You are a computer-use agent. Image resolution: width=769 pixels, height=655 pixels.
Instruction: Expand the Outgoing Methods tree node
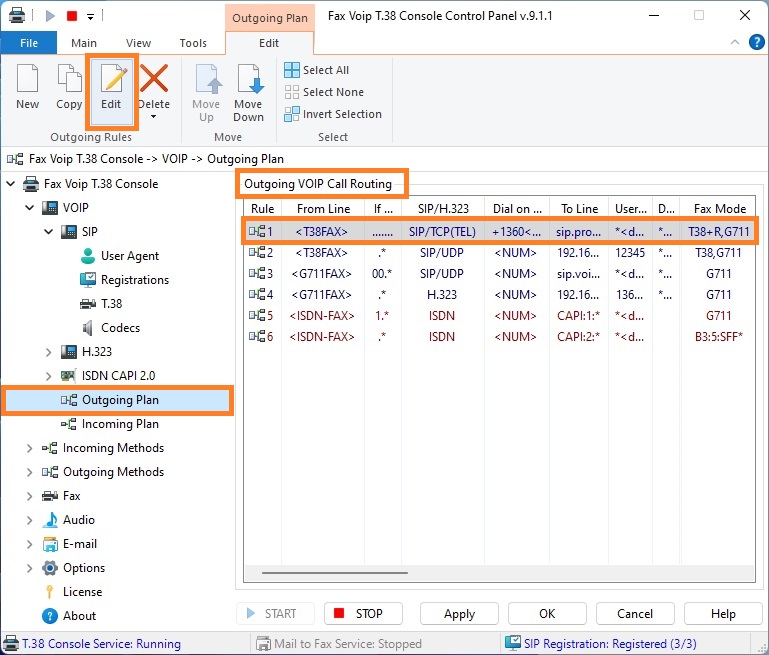[x=29, y=472]
